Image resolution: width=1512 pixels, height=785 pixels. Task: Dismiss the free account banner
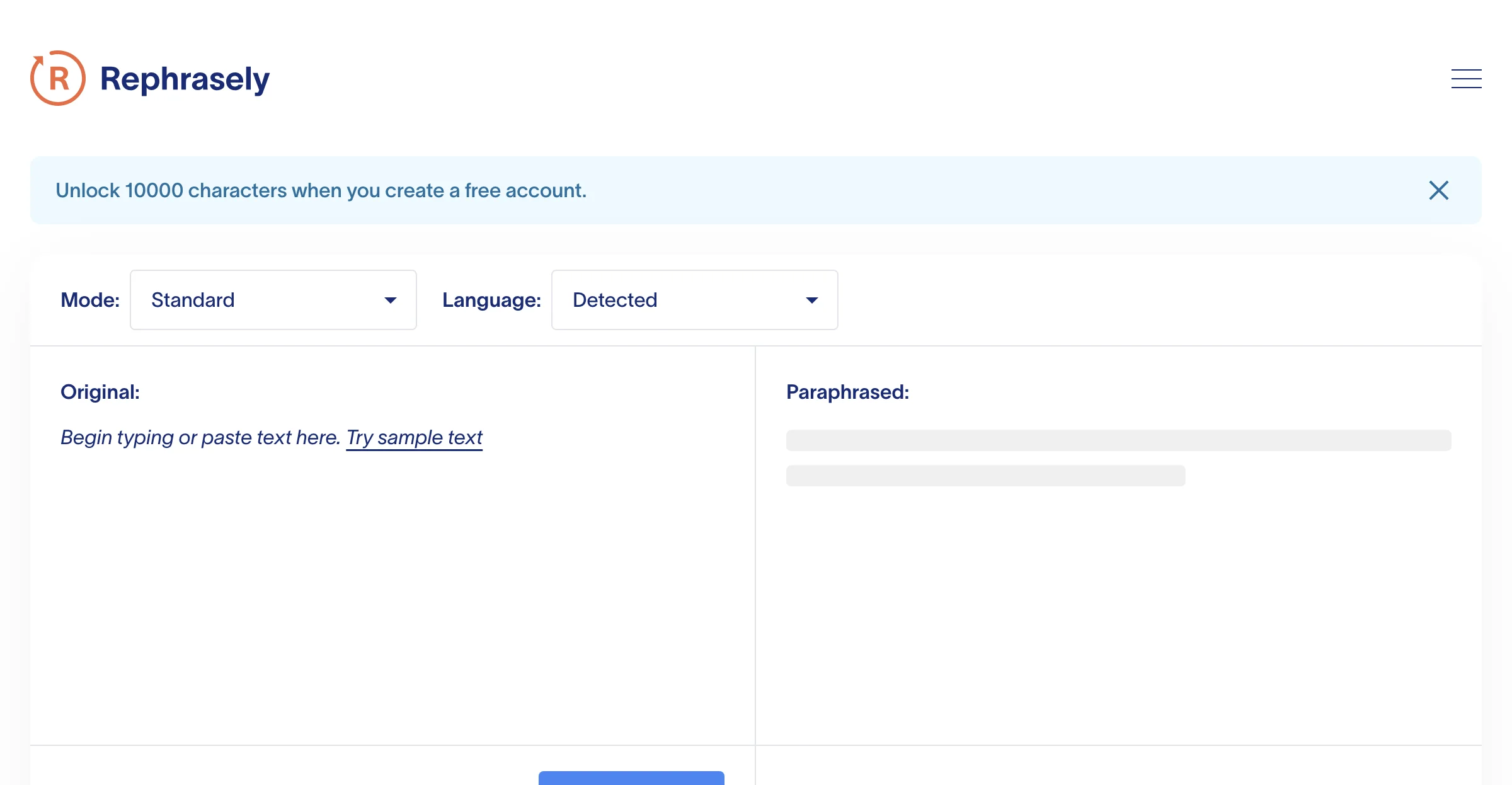pos(1438,190)
